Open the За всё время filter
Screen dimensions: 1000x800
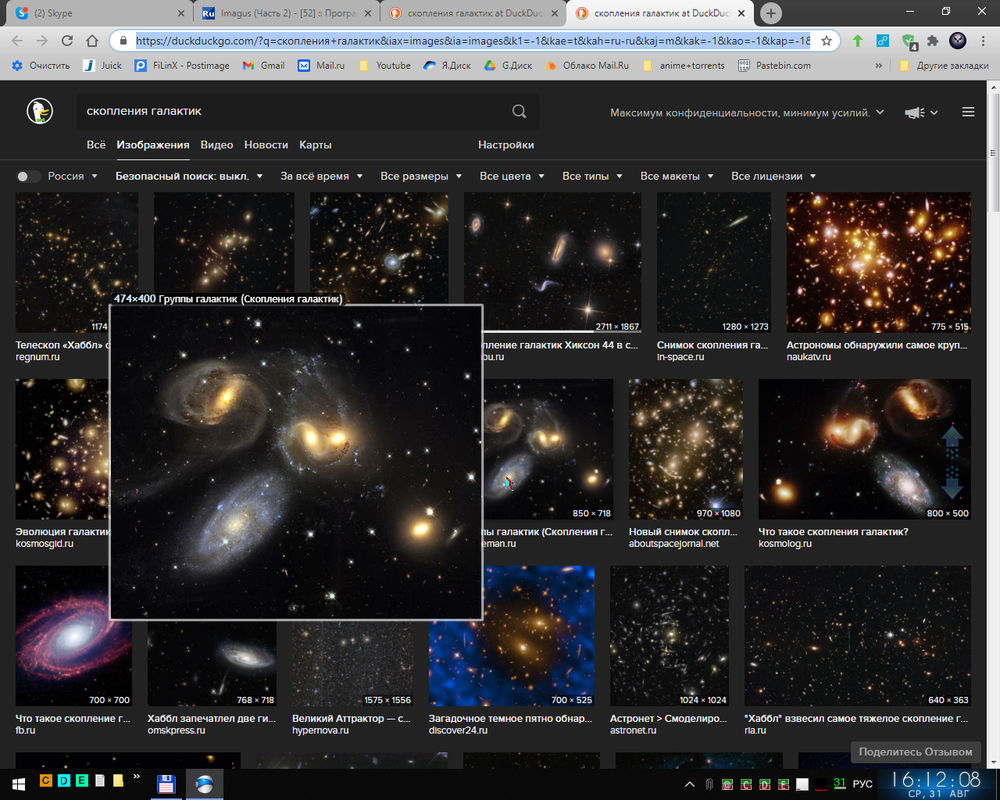coord(321,176)
